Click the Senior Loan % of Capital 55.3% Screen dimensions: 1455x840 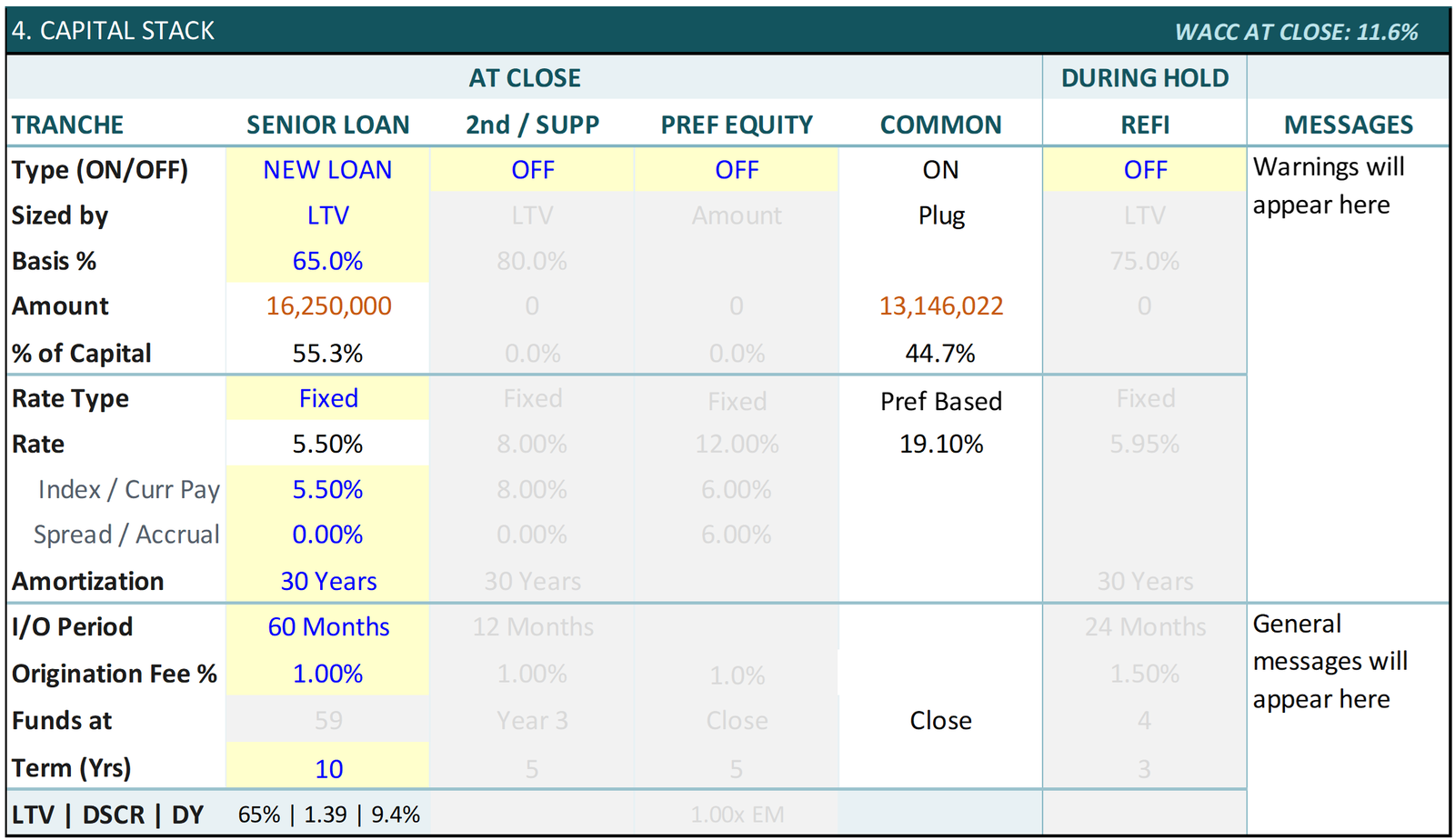327,353
